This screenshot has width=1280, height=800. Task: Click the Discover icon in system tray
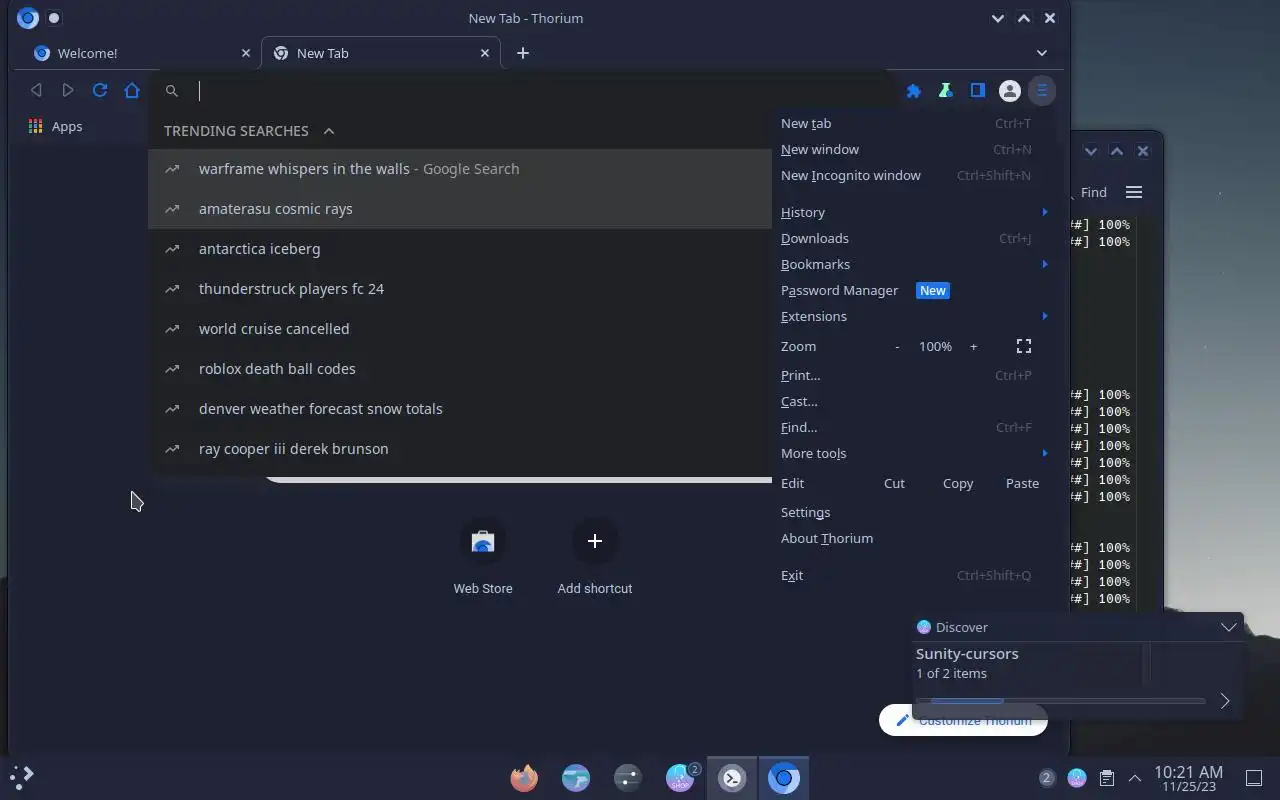(x=1077, y=777)
